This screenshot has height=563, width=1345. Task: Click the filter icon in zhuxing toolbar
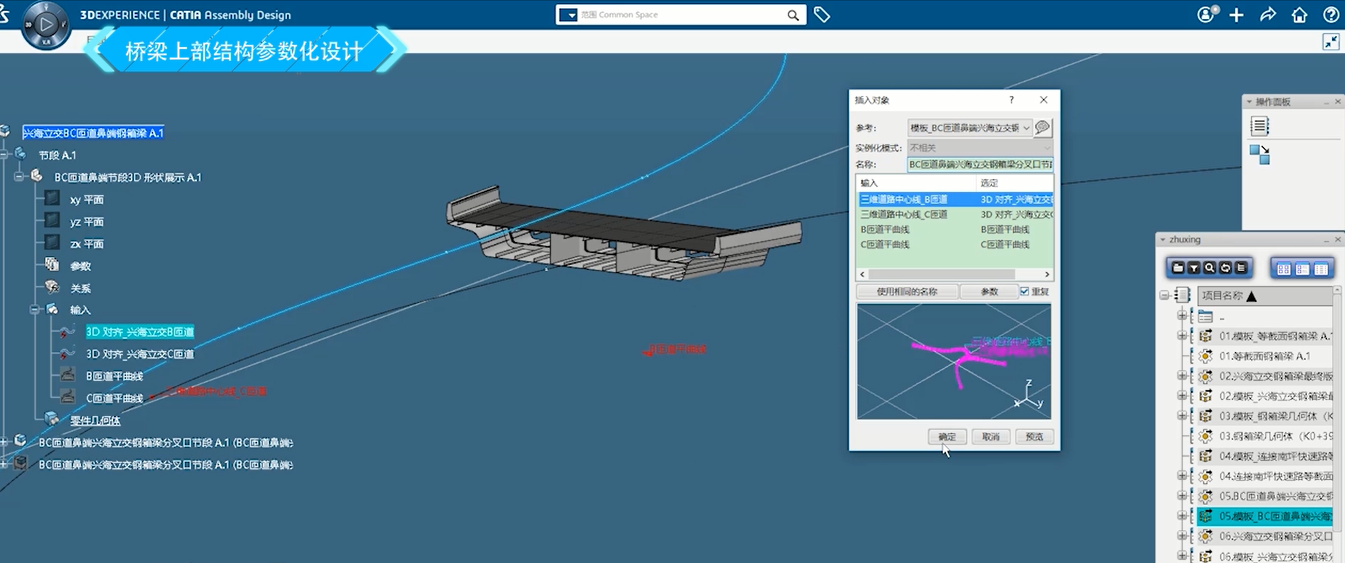(1194, 268)
